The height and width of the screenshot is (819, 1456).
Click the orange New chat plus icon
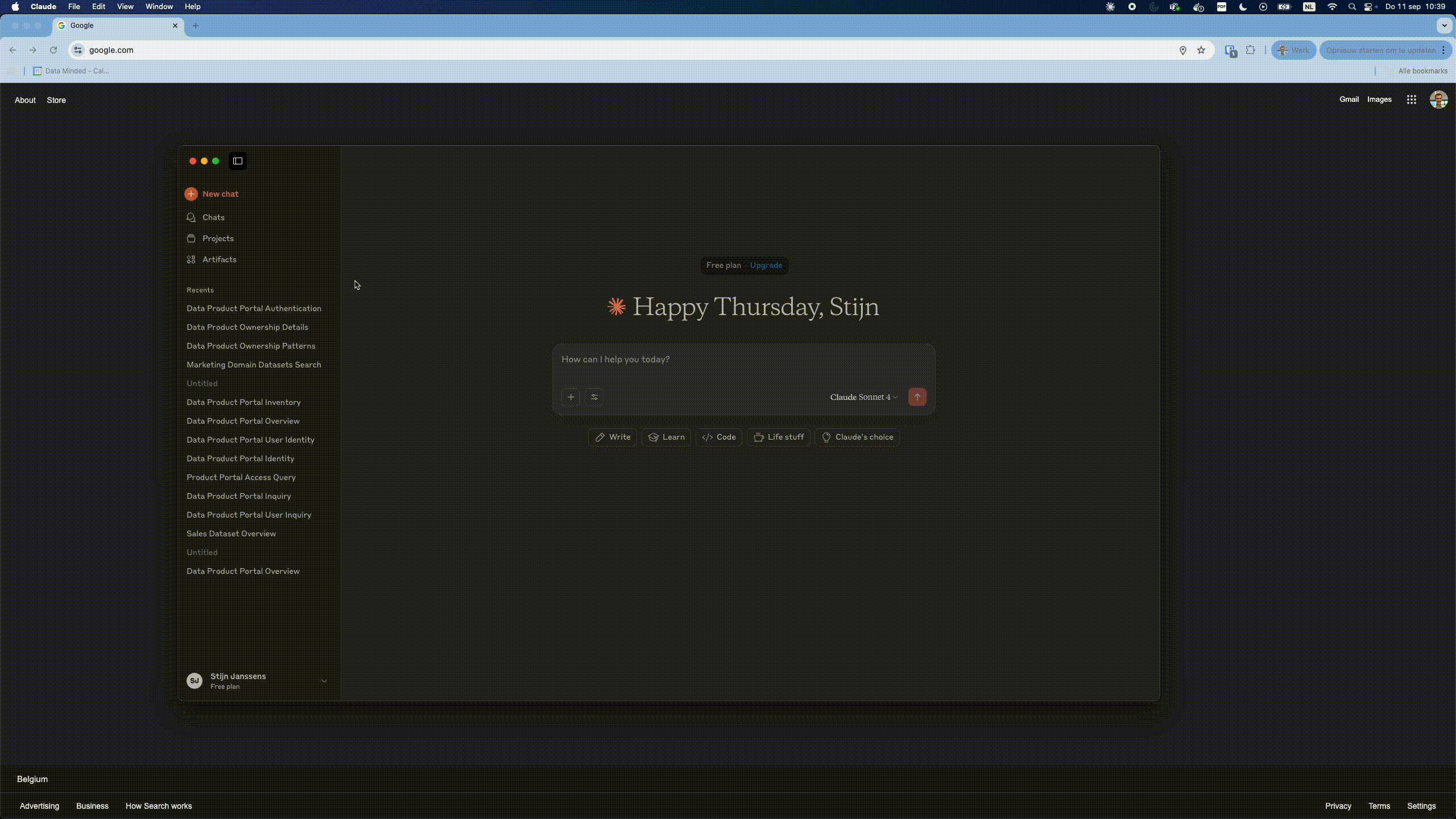pos(191,194)
